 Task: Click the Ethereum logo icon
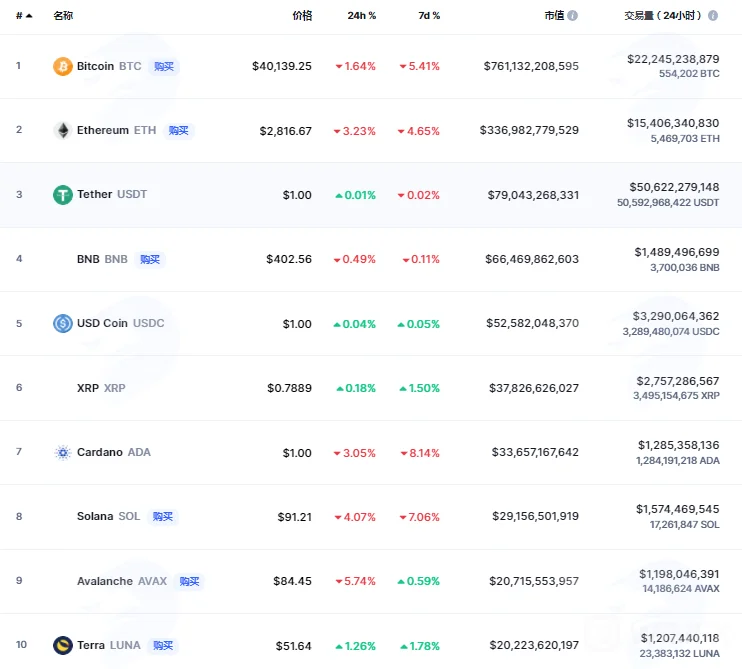pos(62,131)
